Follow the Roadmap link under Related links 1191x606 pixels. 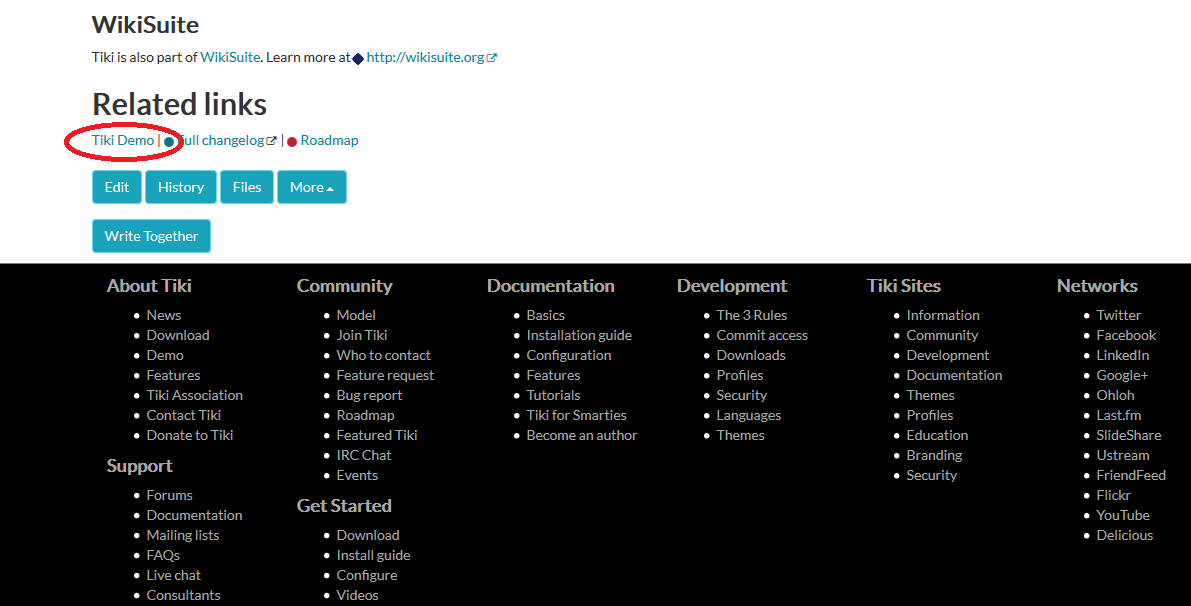(x=329, y=140)
